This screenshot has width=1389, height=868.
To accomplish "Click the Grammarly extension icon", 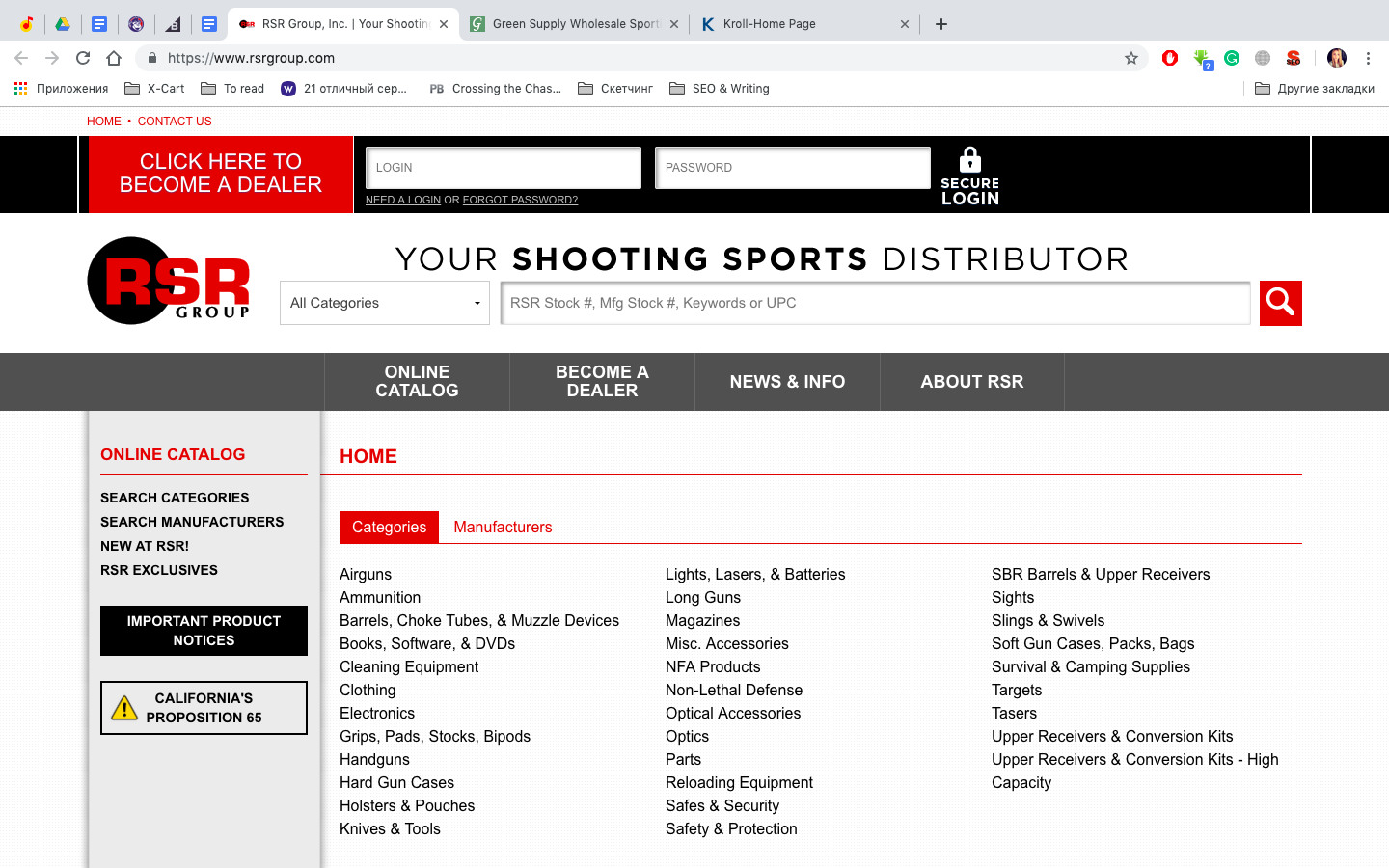I will coord(1231,58).
